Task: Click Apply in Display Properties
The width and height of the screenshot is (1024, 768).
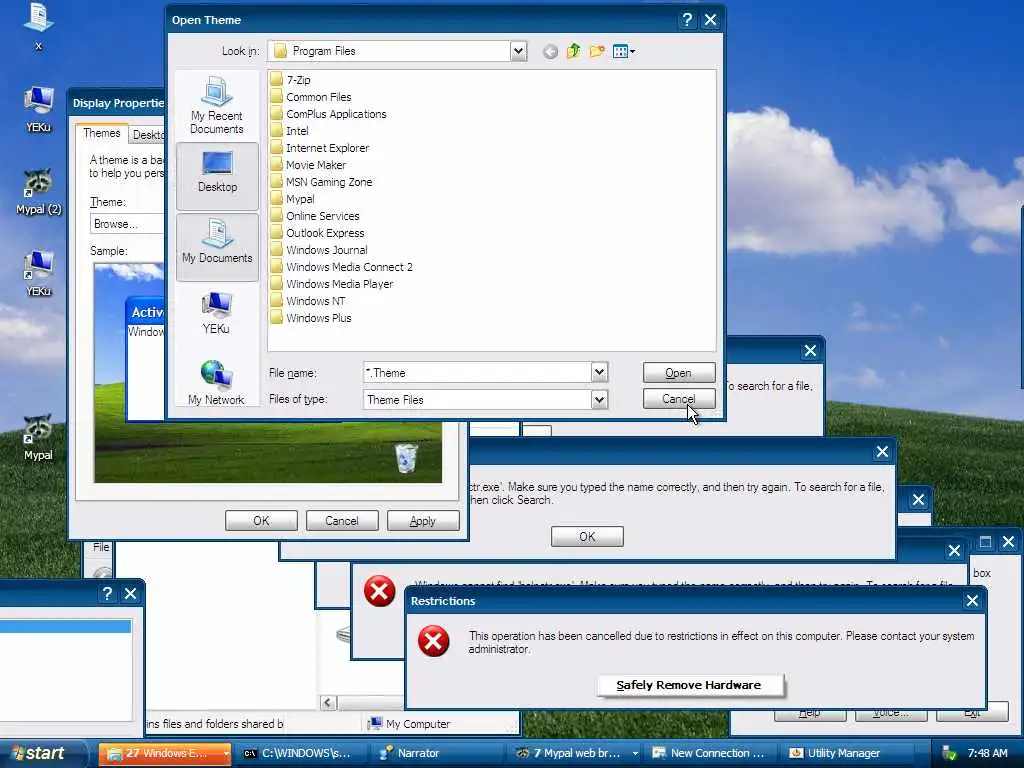Action: coord(423,520)
